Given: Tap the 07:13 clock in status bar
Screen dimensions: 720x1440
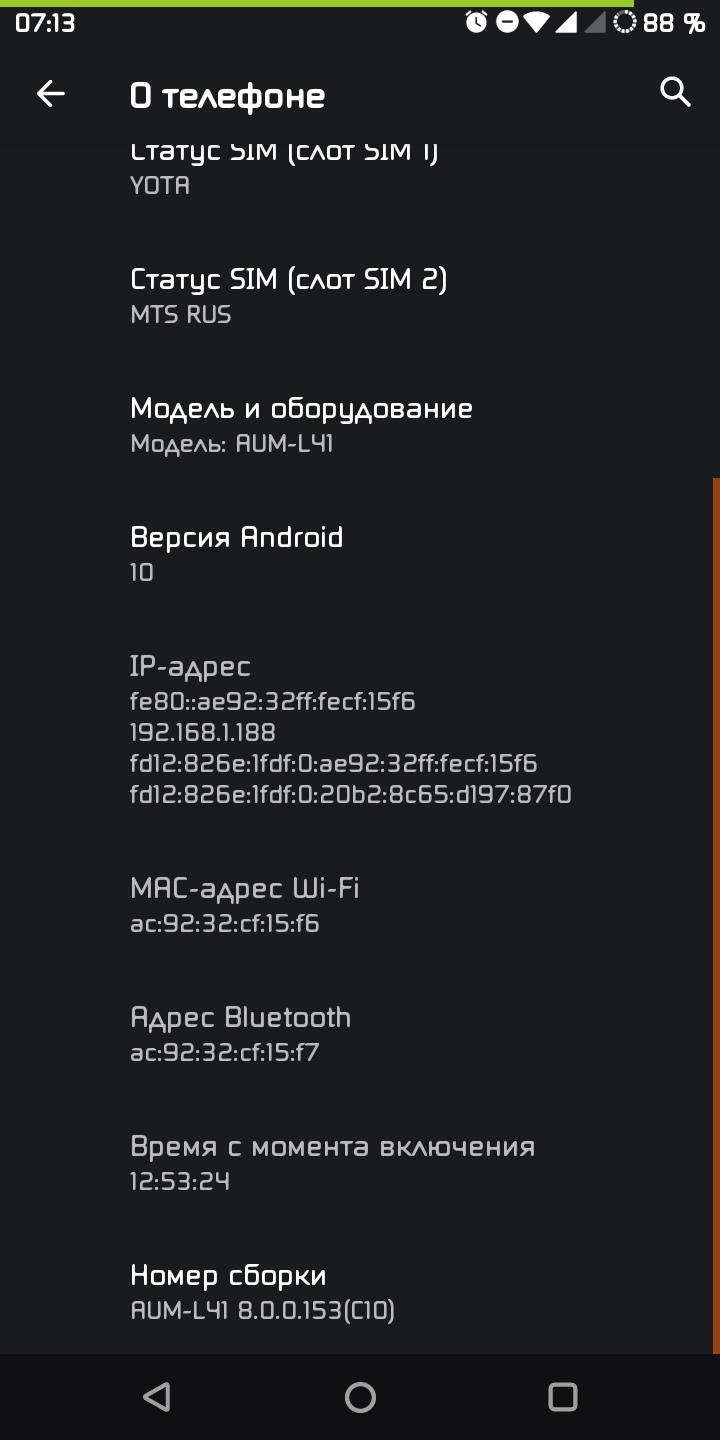Looking at the screenshot, I should point(45,22).
